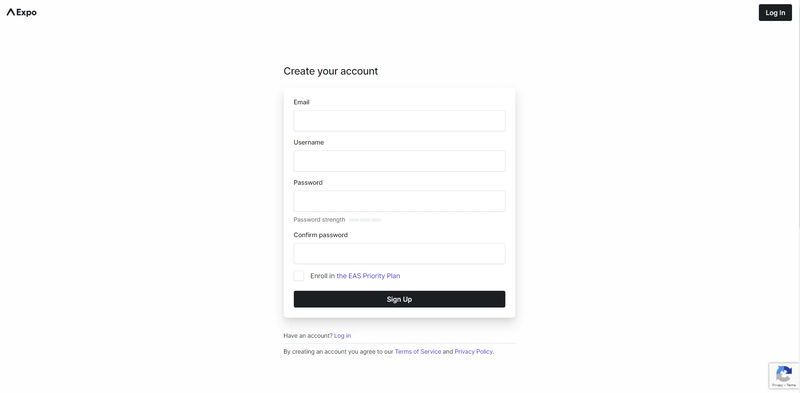Click the reCAPTCHA Privacy - Terms text
This screenshot has width=800, height=393.
point(784,385)
